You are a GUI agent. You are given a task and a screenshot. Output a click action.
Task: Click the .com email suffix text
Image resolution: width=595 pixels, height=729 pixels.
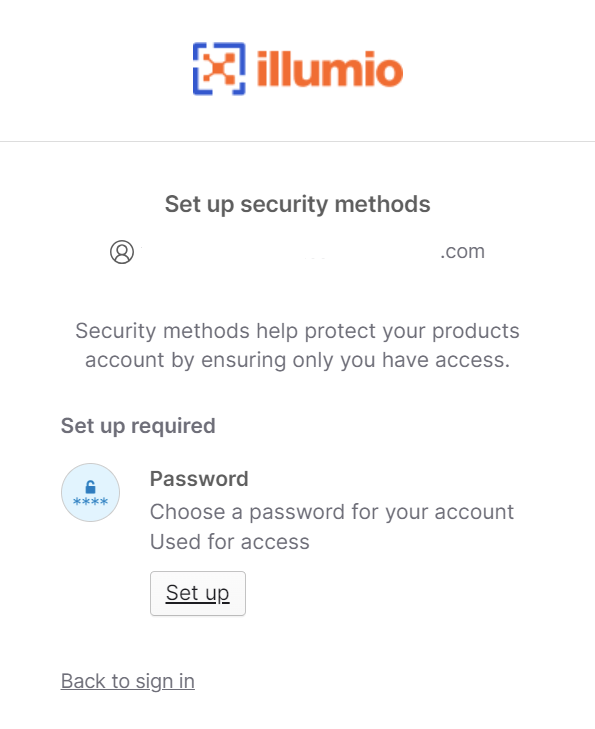(463, 252)
